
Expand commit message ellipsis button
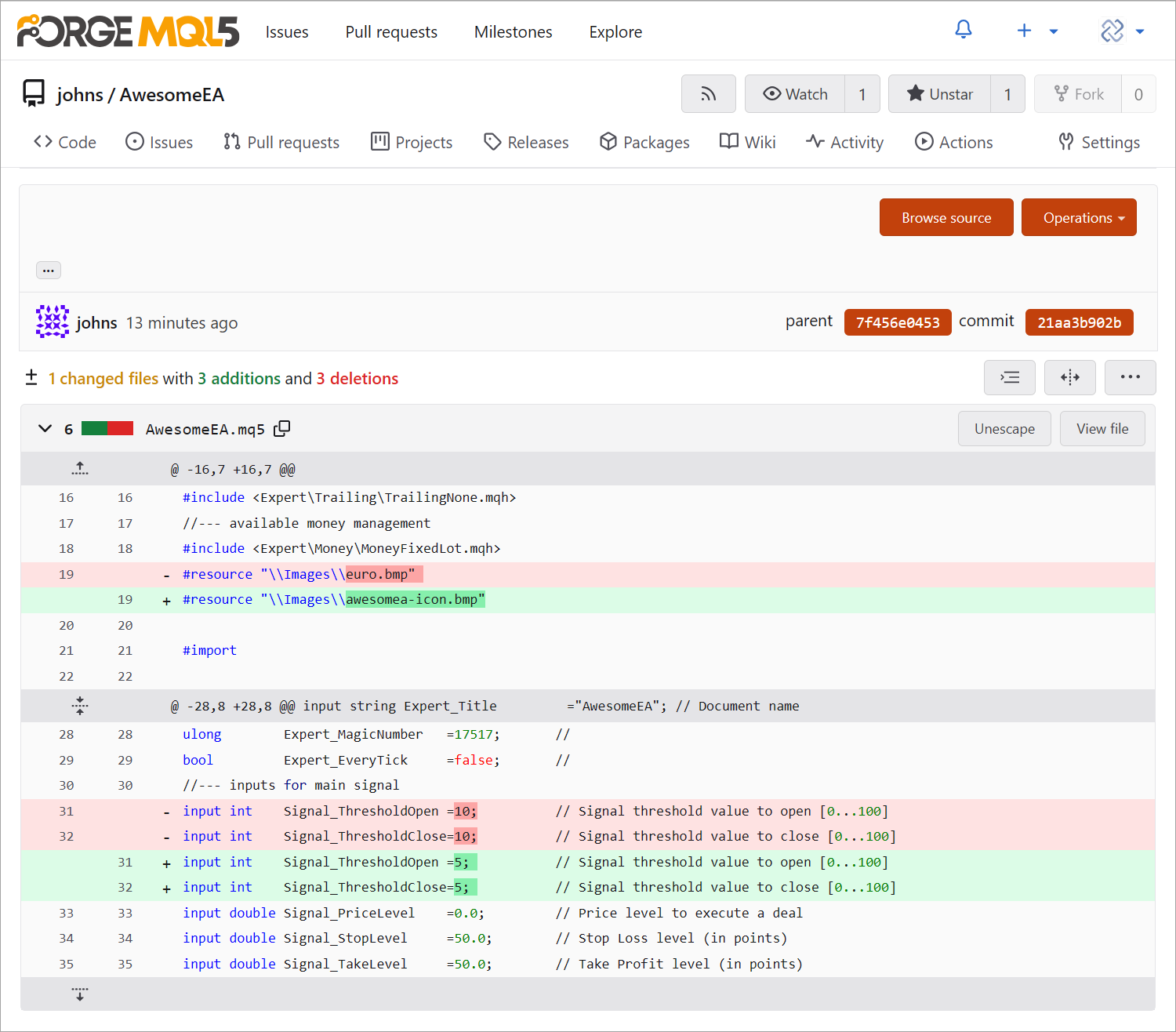(x=49, y=271)
